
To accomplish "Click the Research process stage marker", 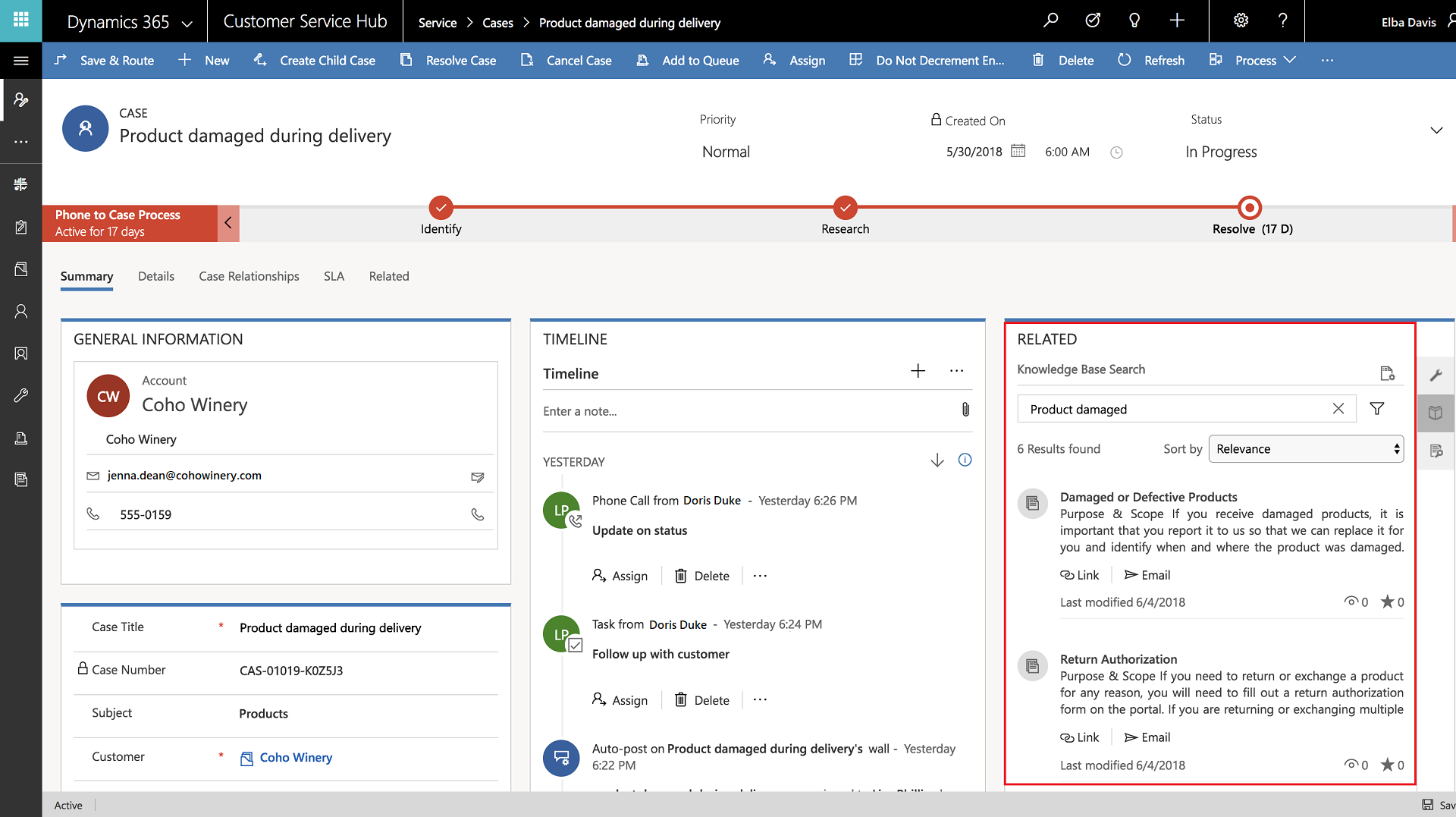I will click(x=845, y=207).
